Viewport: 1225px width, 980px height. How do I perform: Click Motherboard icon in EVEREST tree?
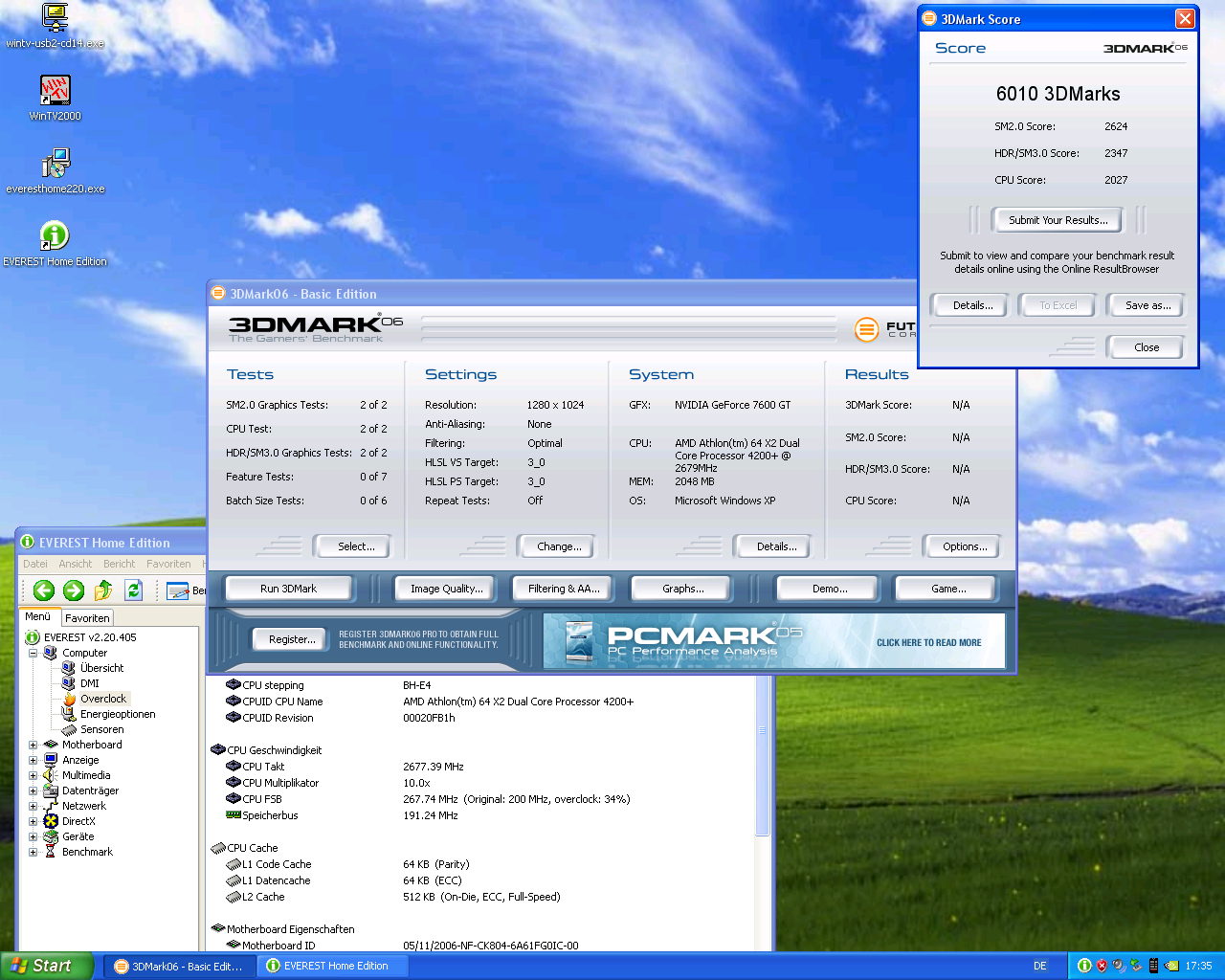(x=51, y=745)
